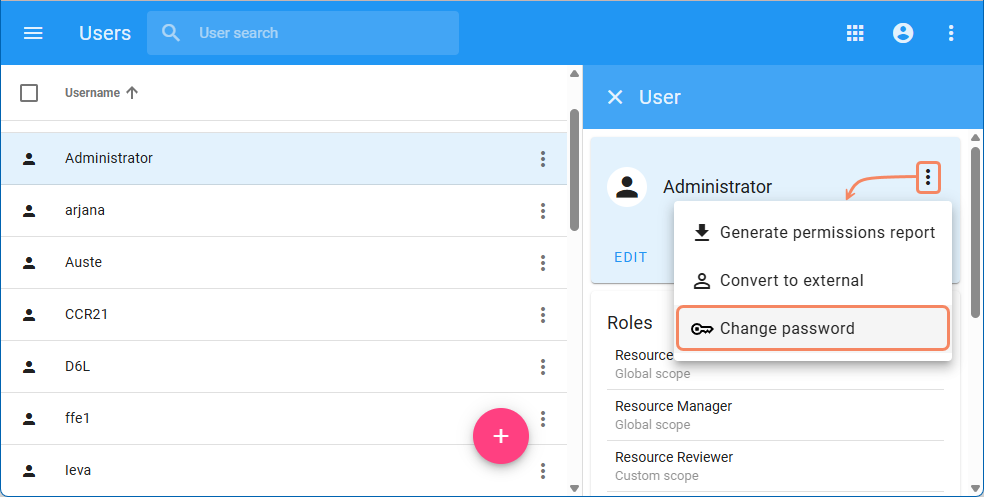This screenshot has width=984, height=497.
Task: Close the User details panel
Action: point(615,97)
